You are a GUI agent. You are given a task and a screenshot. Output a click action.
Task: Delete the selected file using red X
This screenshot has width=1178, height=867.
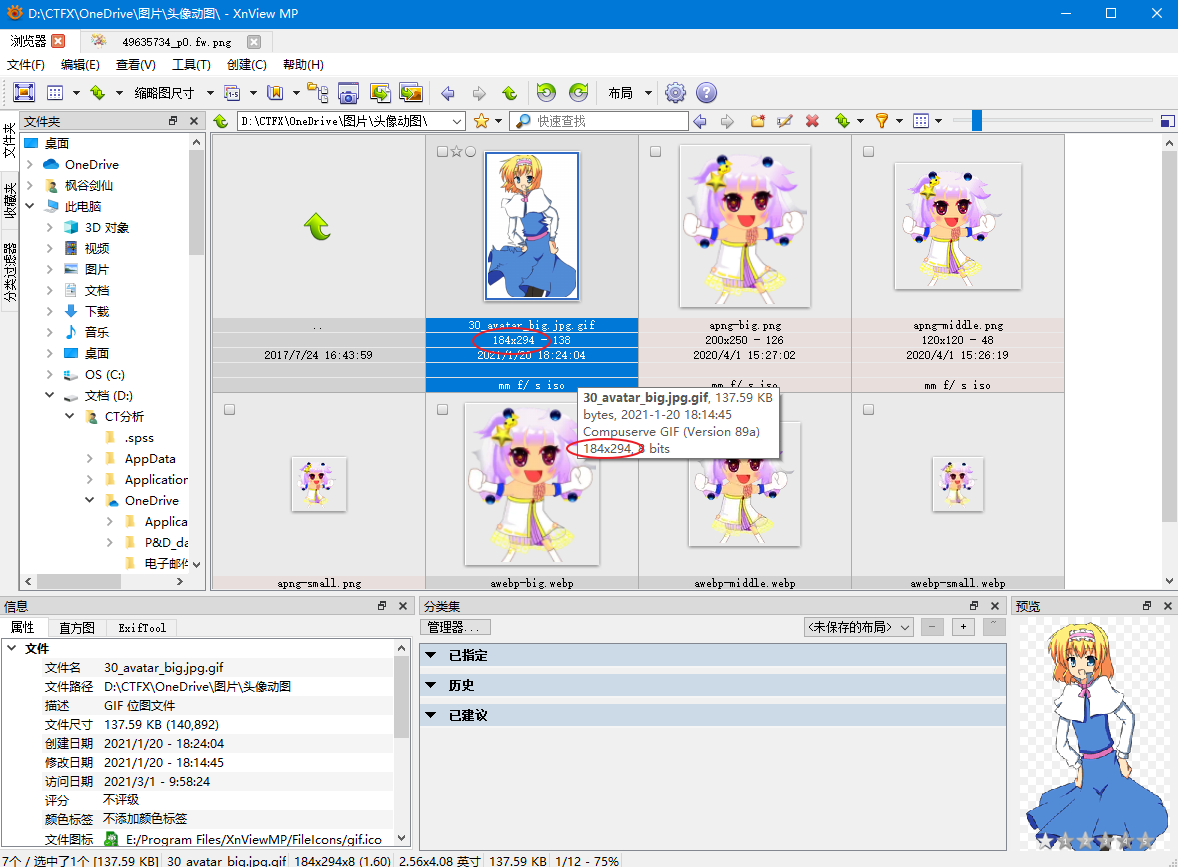point(812,121)
